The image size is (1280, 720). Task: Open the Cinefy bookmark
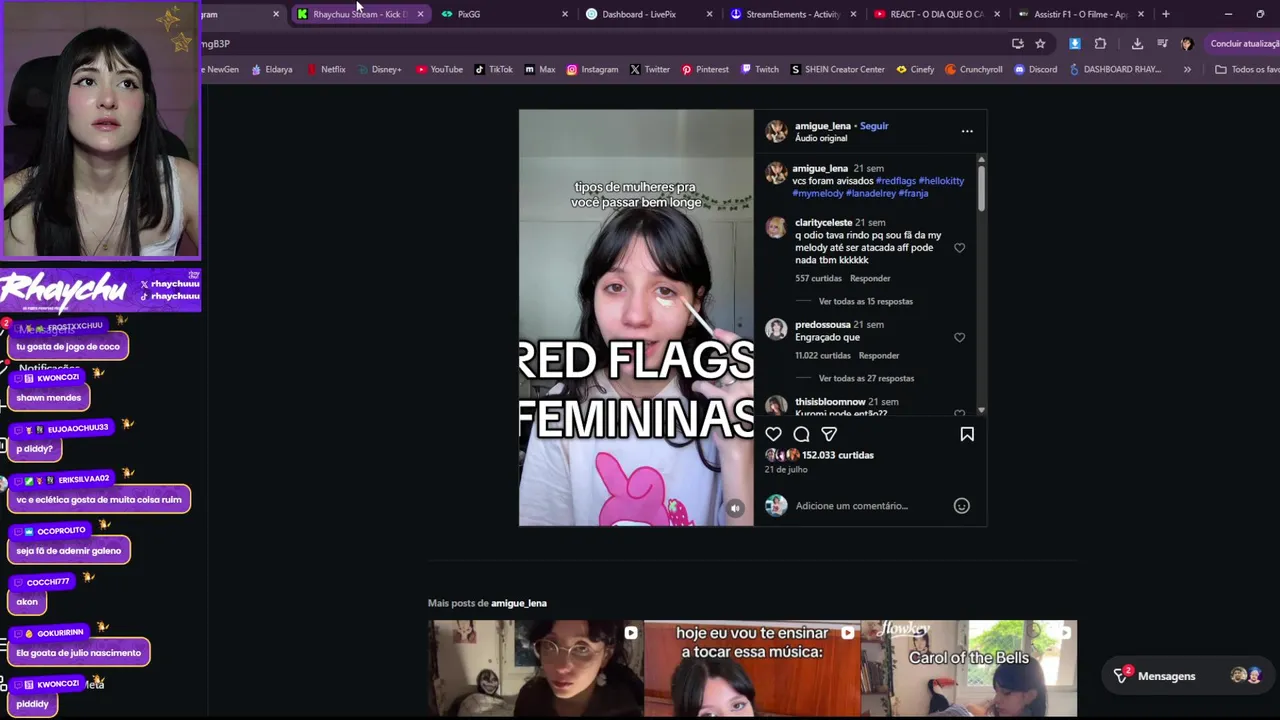point(915,70)
